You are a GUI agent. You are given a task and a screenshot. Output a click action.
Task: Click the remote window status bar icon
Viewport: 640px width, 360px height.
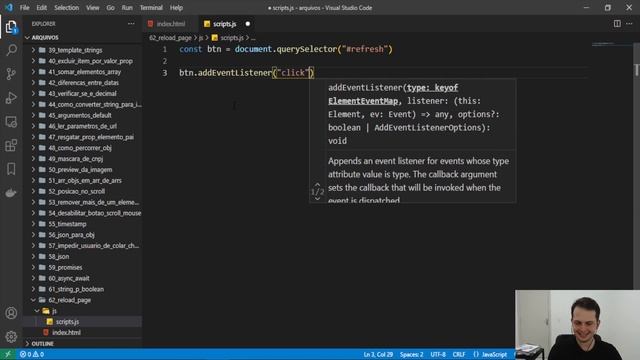click(7, 354)
